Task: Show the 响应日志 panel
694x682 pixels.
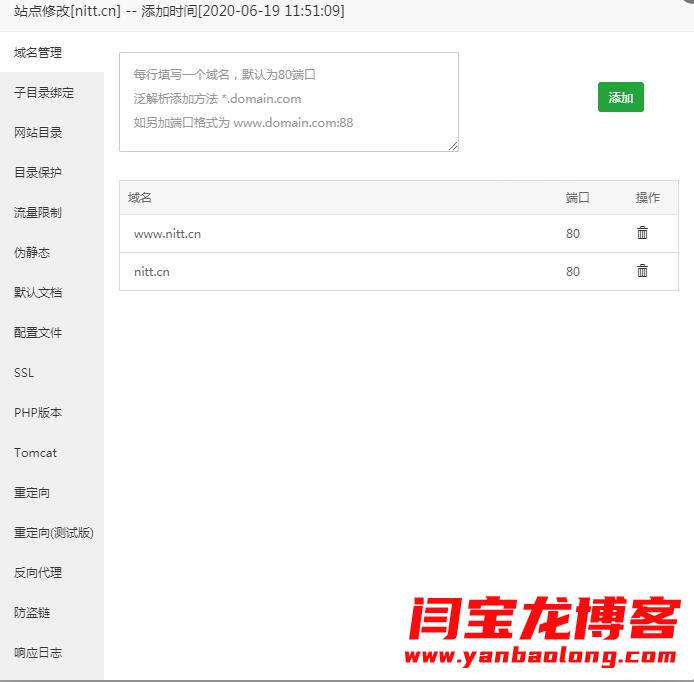Action: pos(38,653)
